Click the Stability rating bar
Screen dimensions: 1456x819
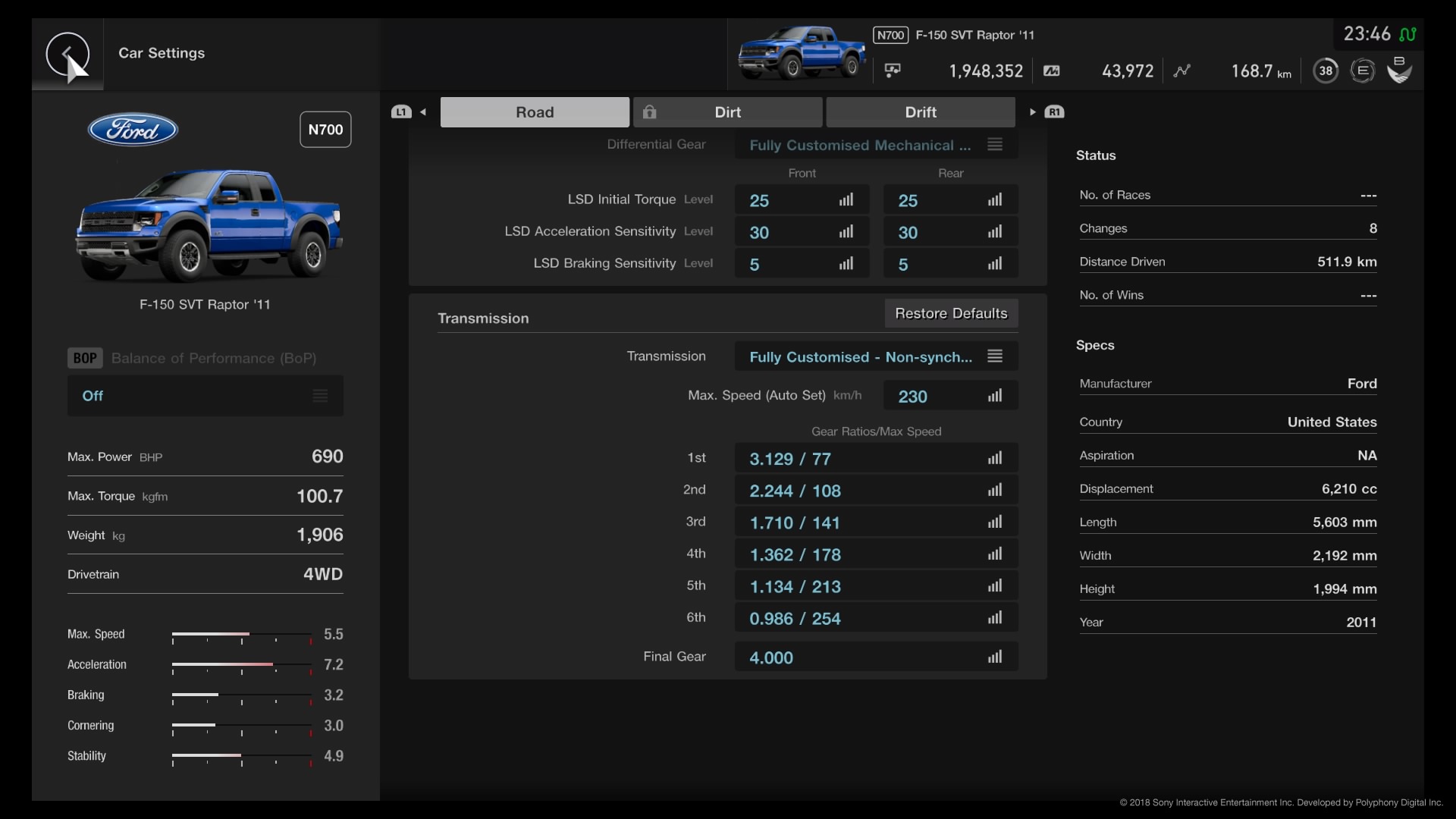click(x=242, y=757)
